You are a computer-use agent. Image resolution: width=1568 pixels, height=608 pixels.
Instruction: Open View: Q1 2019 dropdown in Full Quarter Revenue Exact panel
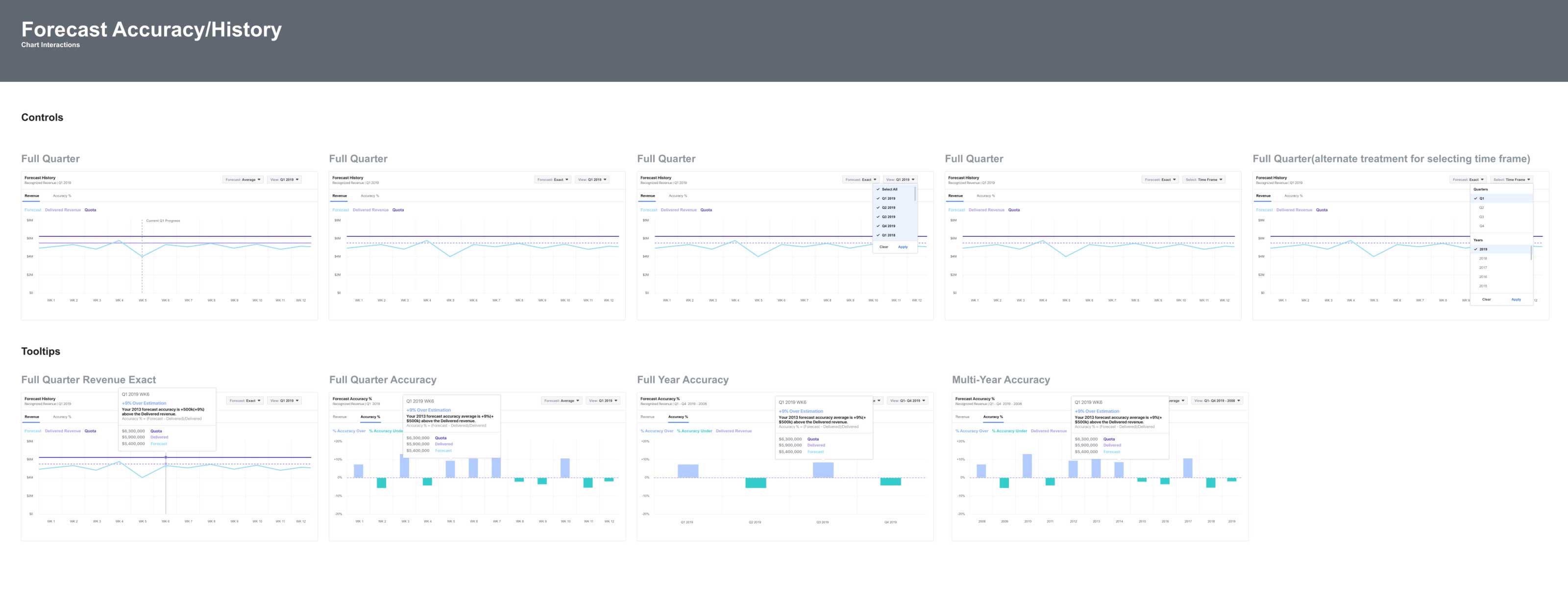(284, 401)
